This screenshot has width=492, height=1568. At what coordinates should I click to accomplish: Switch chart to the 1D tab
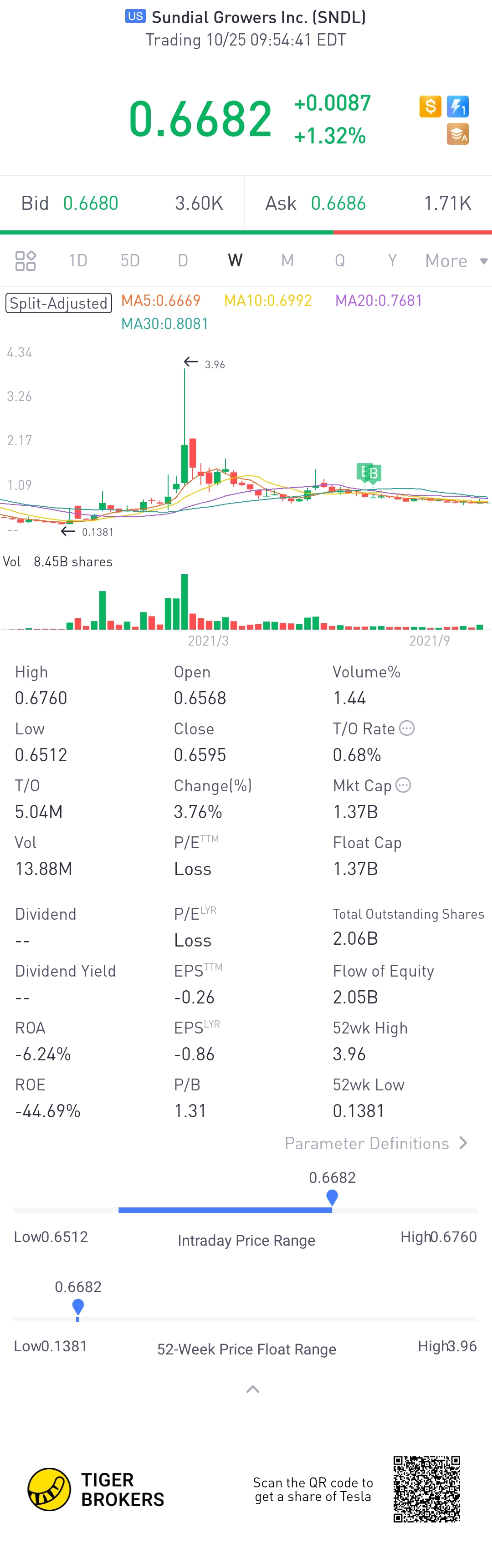[78, 260]
